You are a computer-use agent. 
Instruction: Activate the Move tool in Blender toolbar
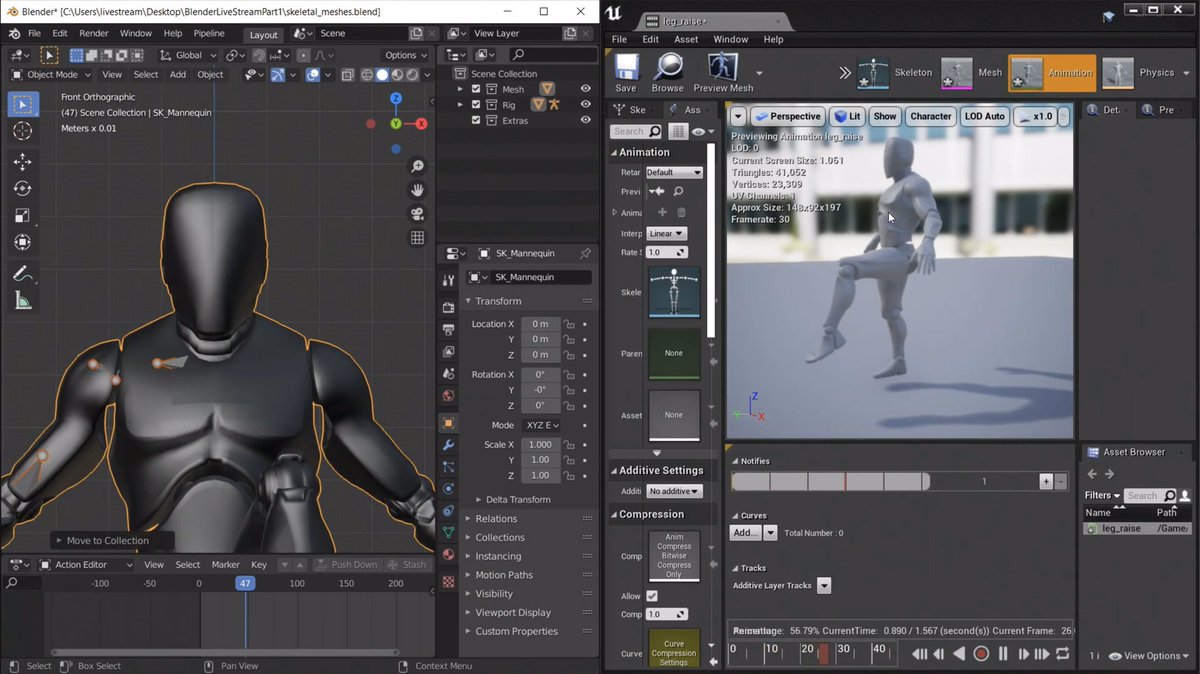(x=23, y=162)
